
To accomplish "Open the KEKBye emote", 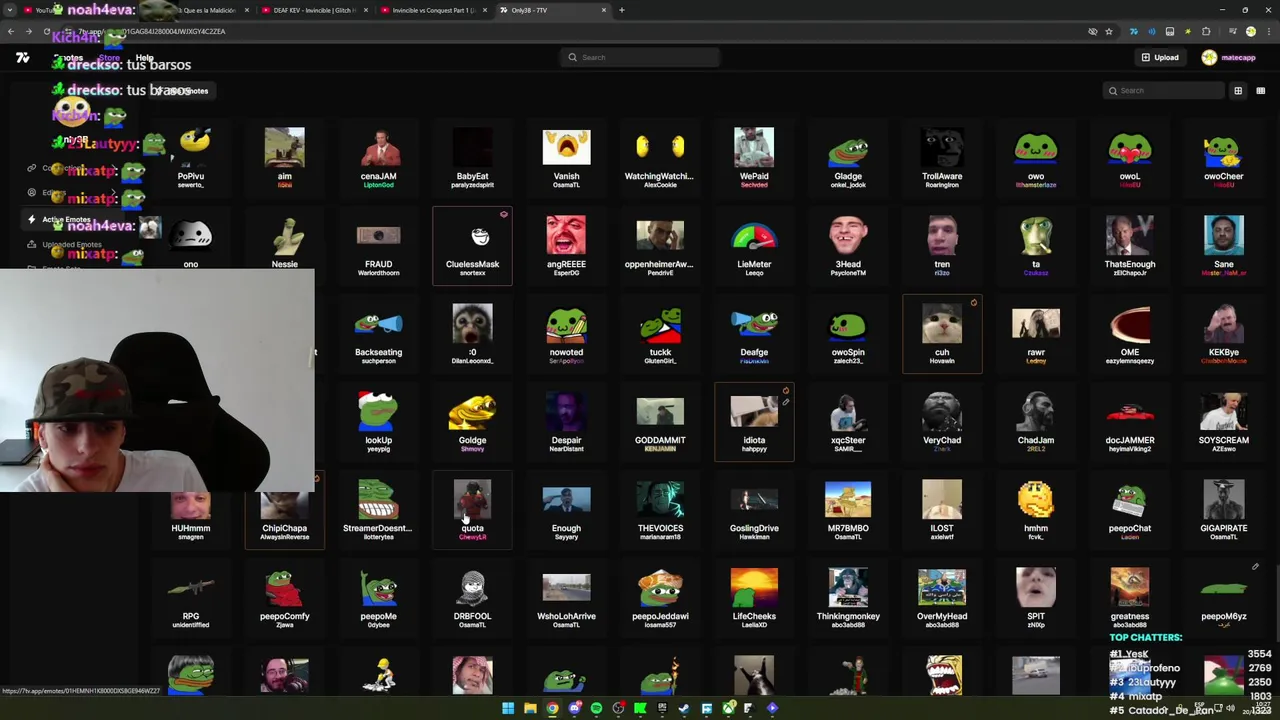I will [1224, 334].
